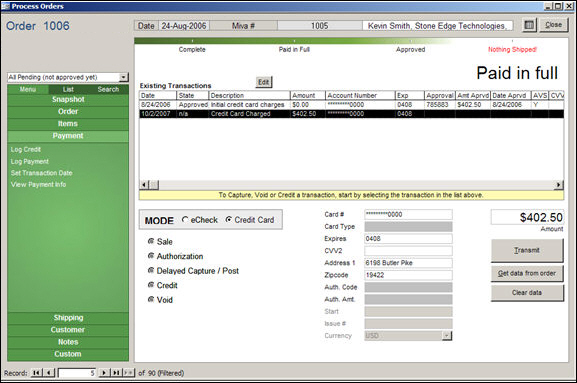This screenshot has height=383, width=577.
Task: Choose the Void transaction option
Action: point(151,299)
